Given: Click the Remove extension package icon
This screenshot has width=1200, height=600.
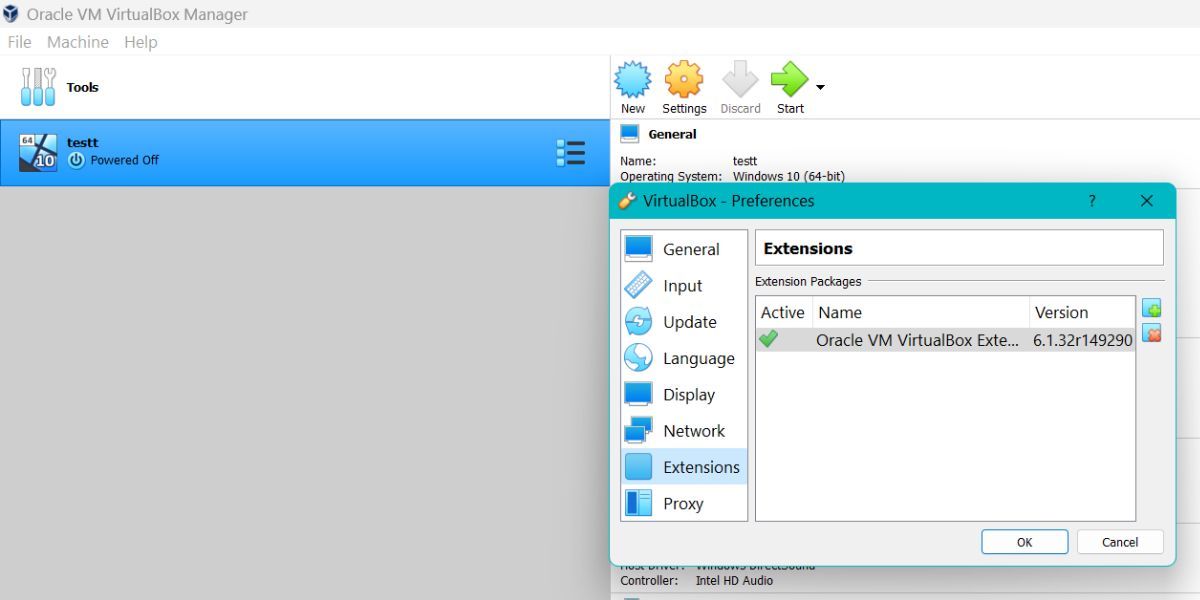Looking at the screenshot, I should pos(1152,334).
